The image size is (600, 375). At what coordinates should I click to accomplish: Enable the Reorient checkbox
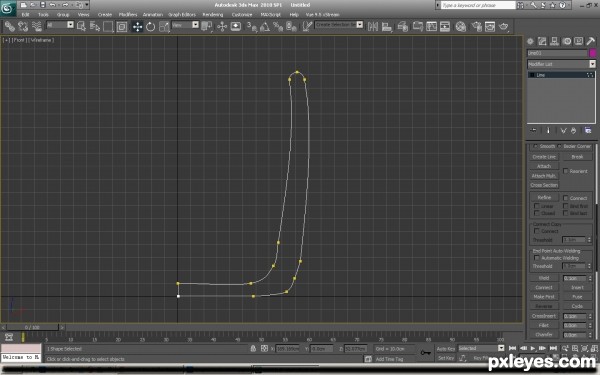[566, 171]
